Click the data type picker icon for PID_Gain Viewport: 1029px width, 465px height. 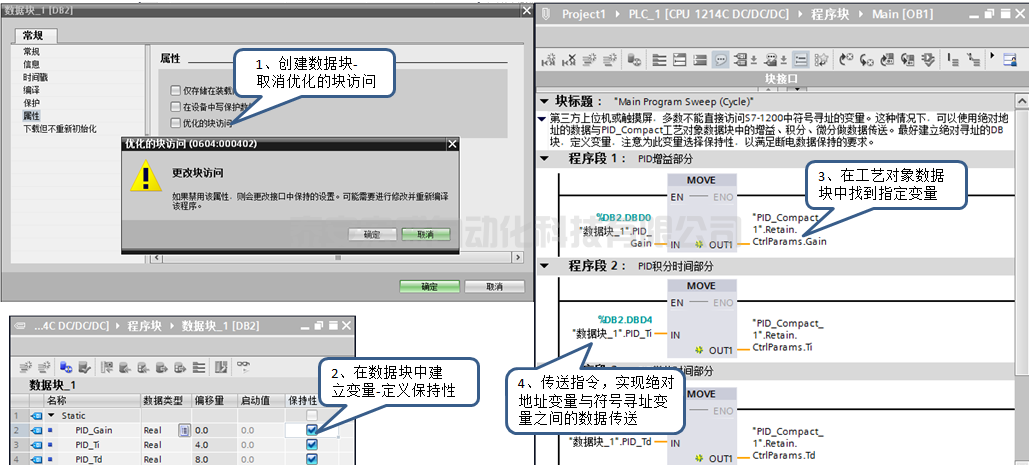(183, 430)
